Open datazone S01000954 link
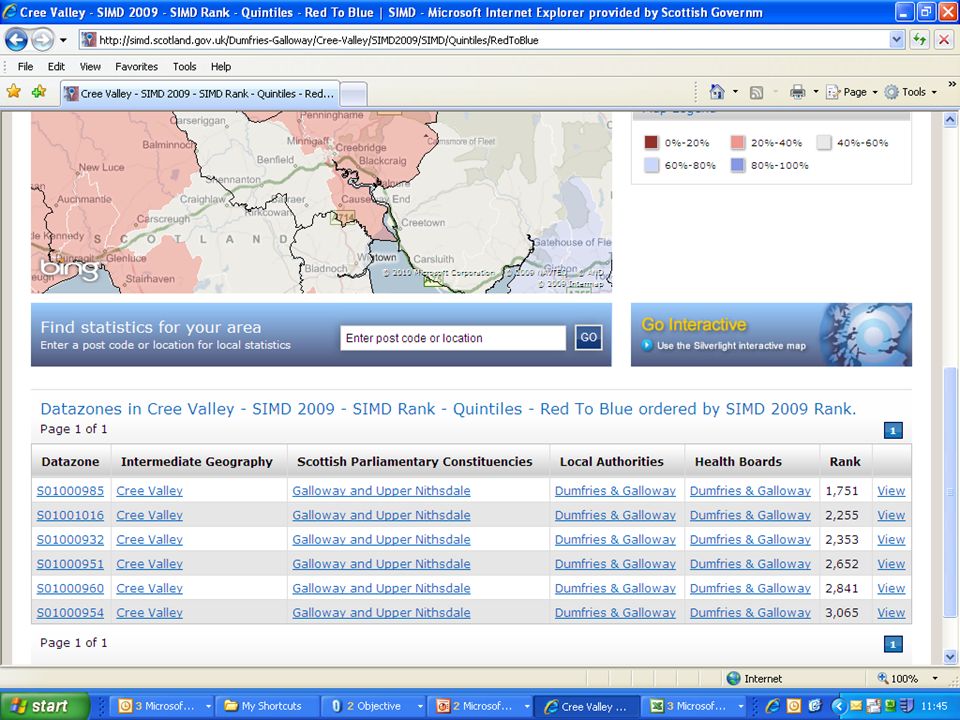 pos(70,613)
